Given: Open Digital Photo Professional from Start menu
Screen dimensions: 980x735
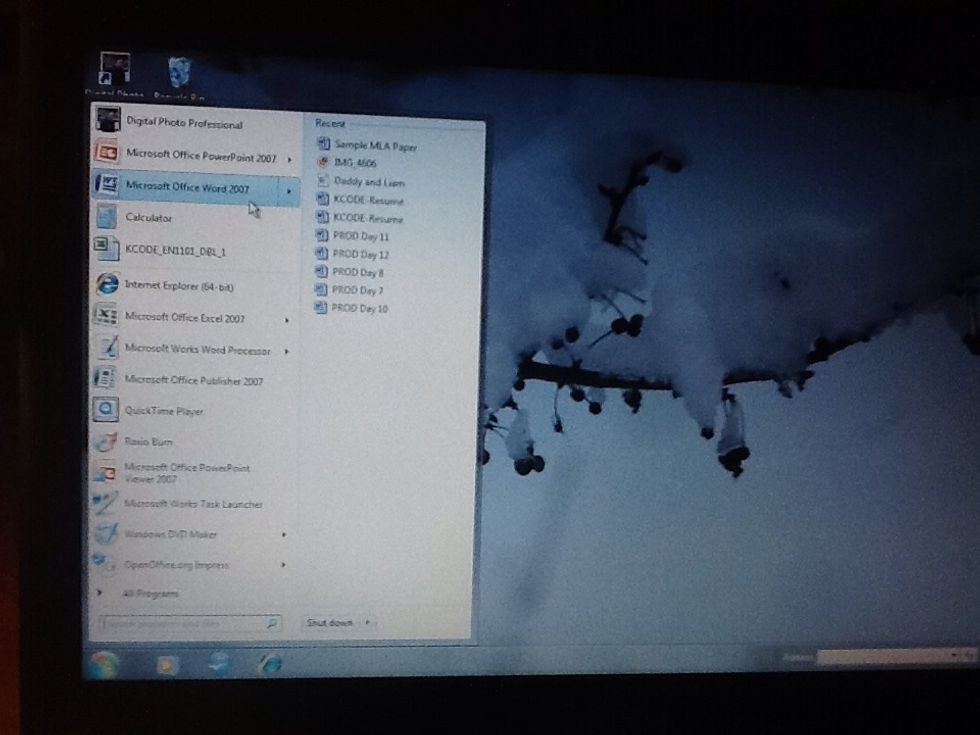Looking at the screenshot, I should [x=183, y=124].
